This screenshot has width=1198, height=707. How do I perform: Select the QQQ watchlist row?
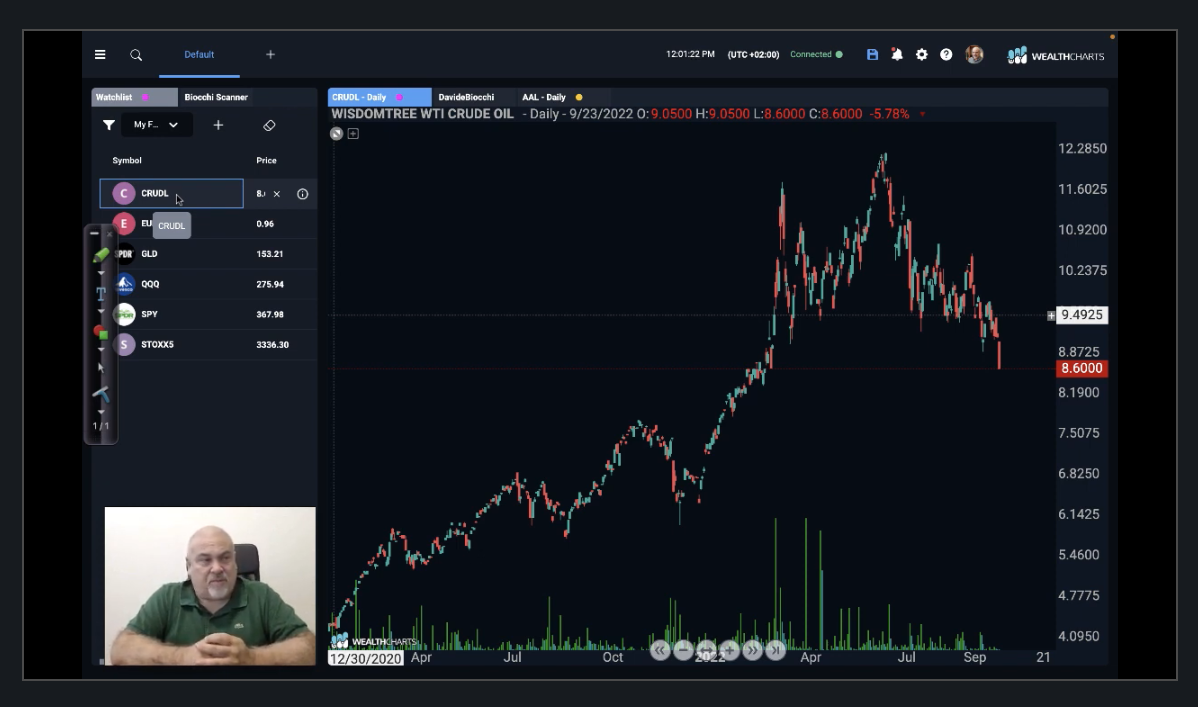(208, 284)
